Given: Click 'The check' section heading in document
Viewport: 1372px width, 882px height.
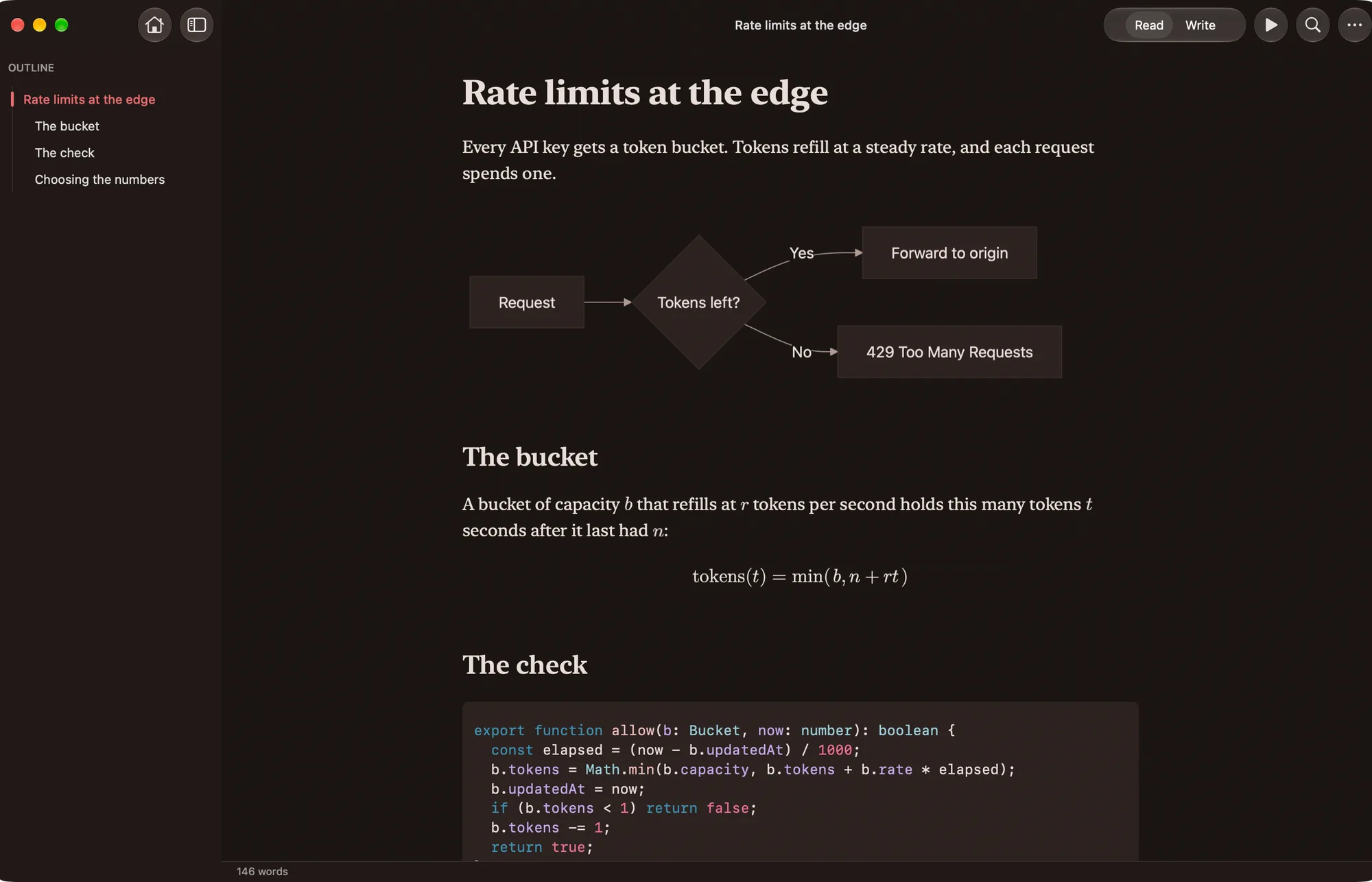Looking at the screenshot, I should pyautogui.click(x=525, y=665).
